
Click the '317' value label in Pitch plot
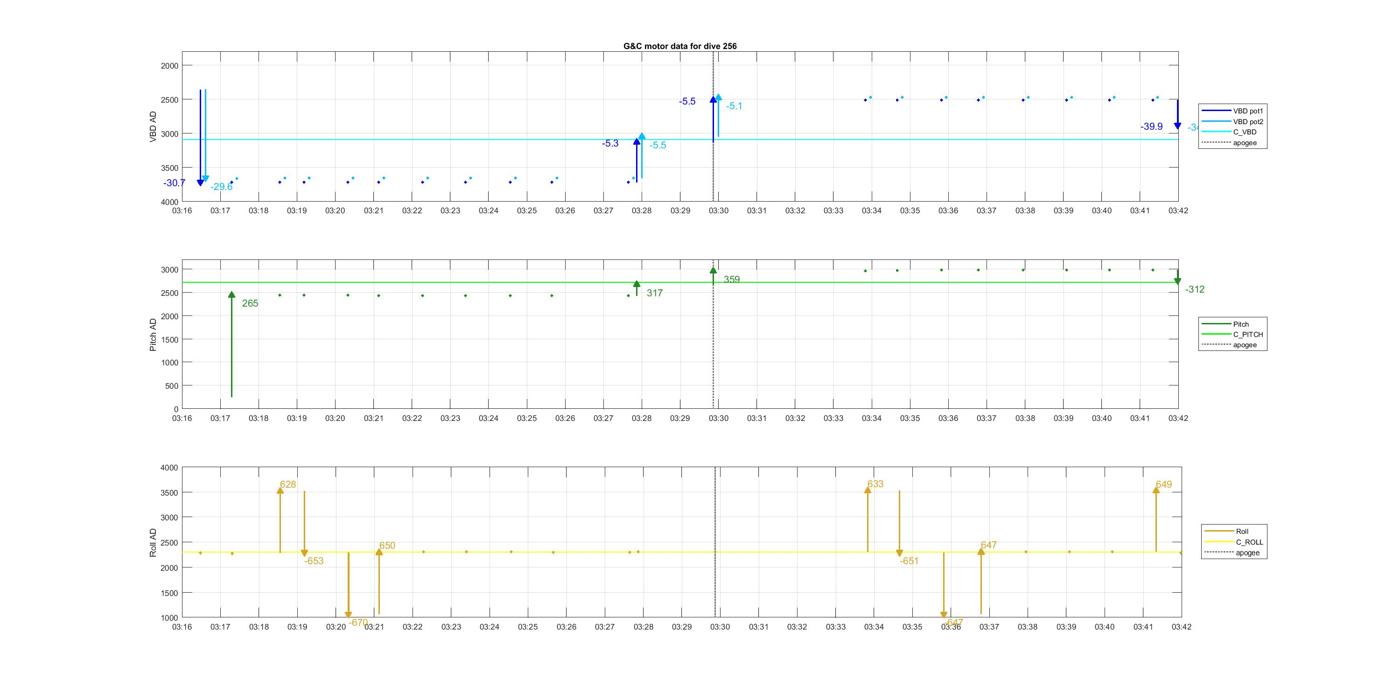pos(655,293)
